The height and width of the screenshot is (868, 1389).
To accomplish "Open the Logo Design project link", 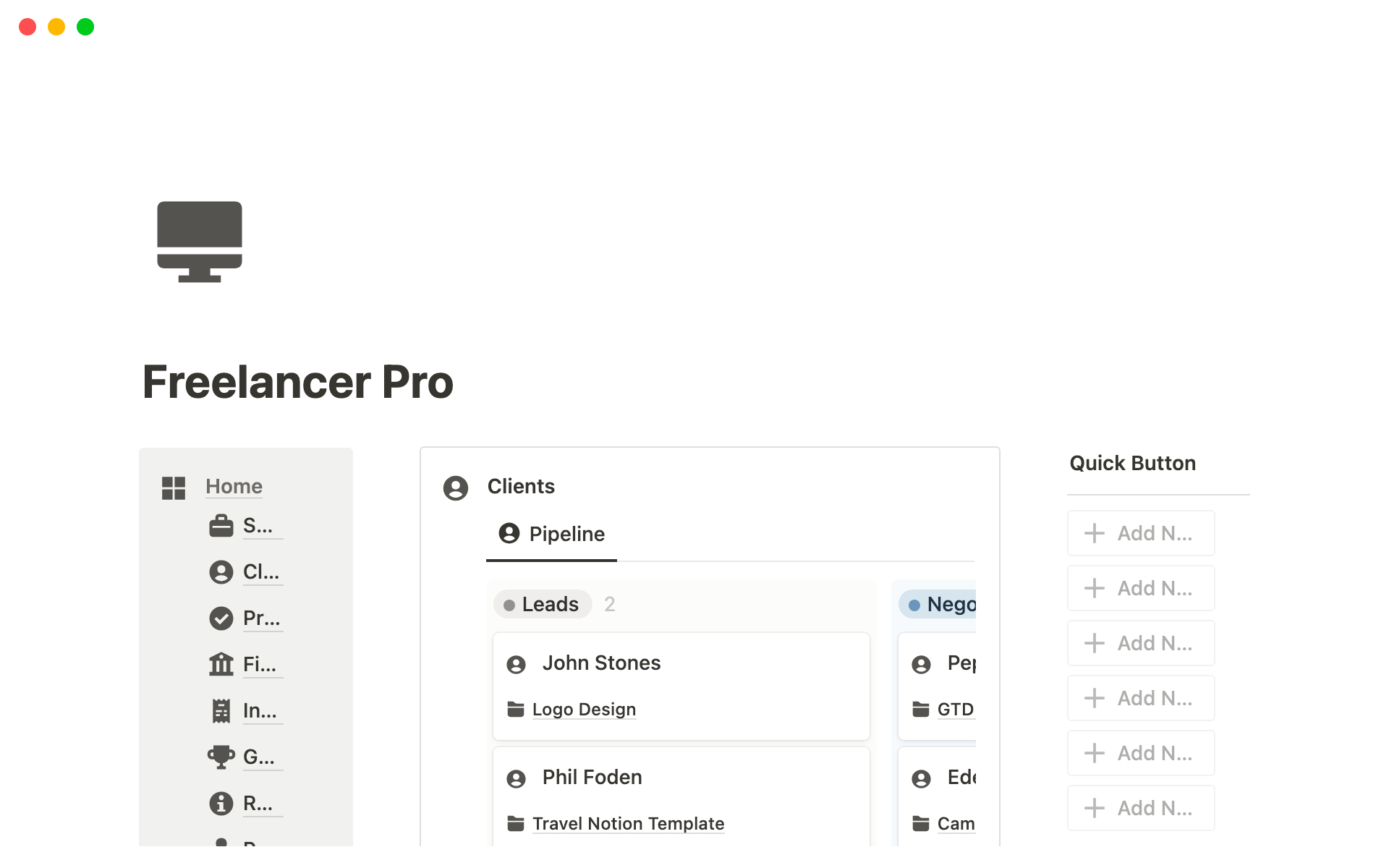I will pyautogui.click(x=584, y=710).
